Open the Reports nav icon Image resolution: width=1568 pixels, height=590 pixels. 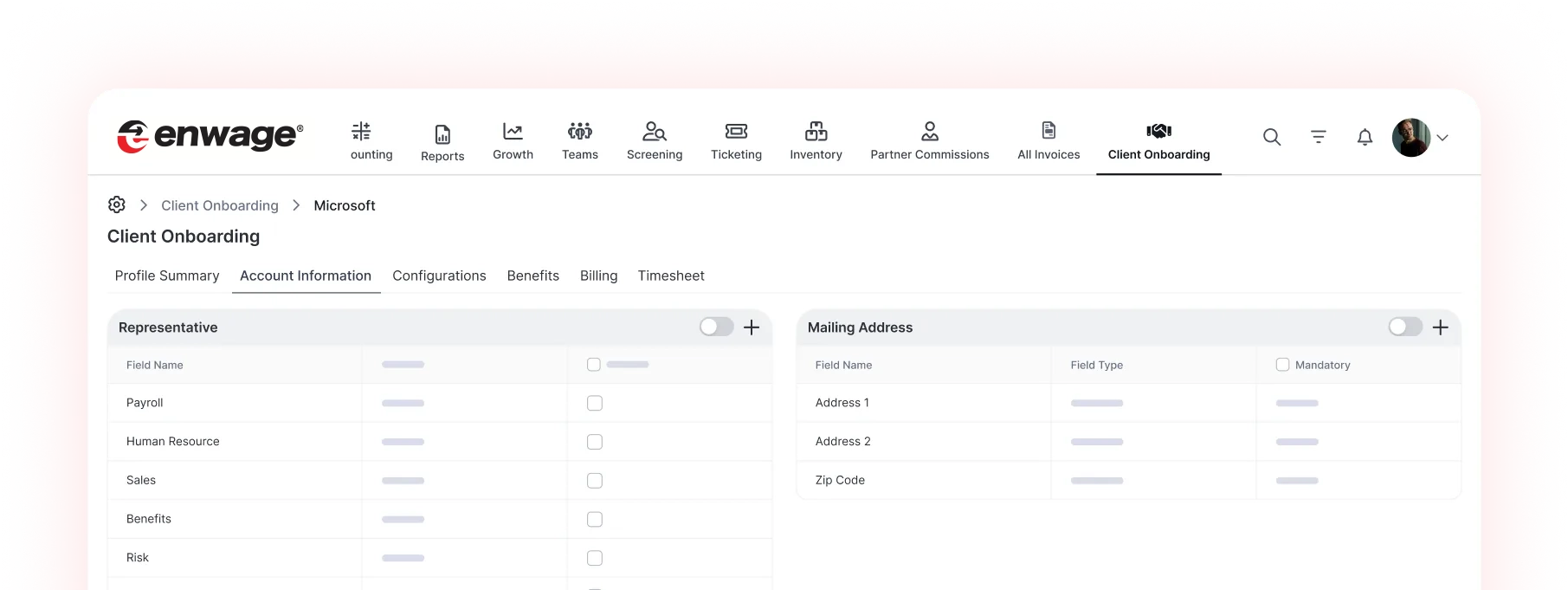pyautogui.click(x=442, y=134)
